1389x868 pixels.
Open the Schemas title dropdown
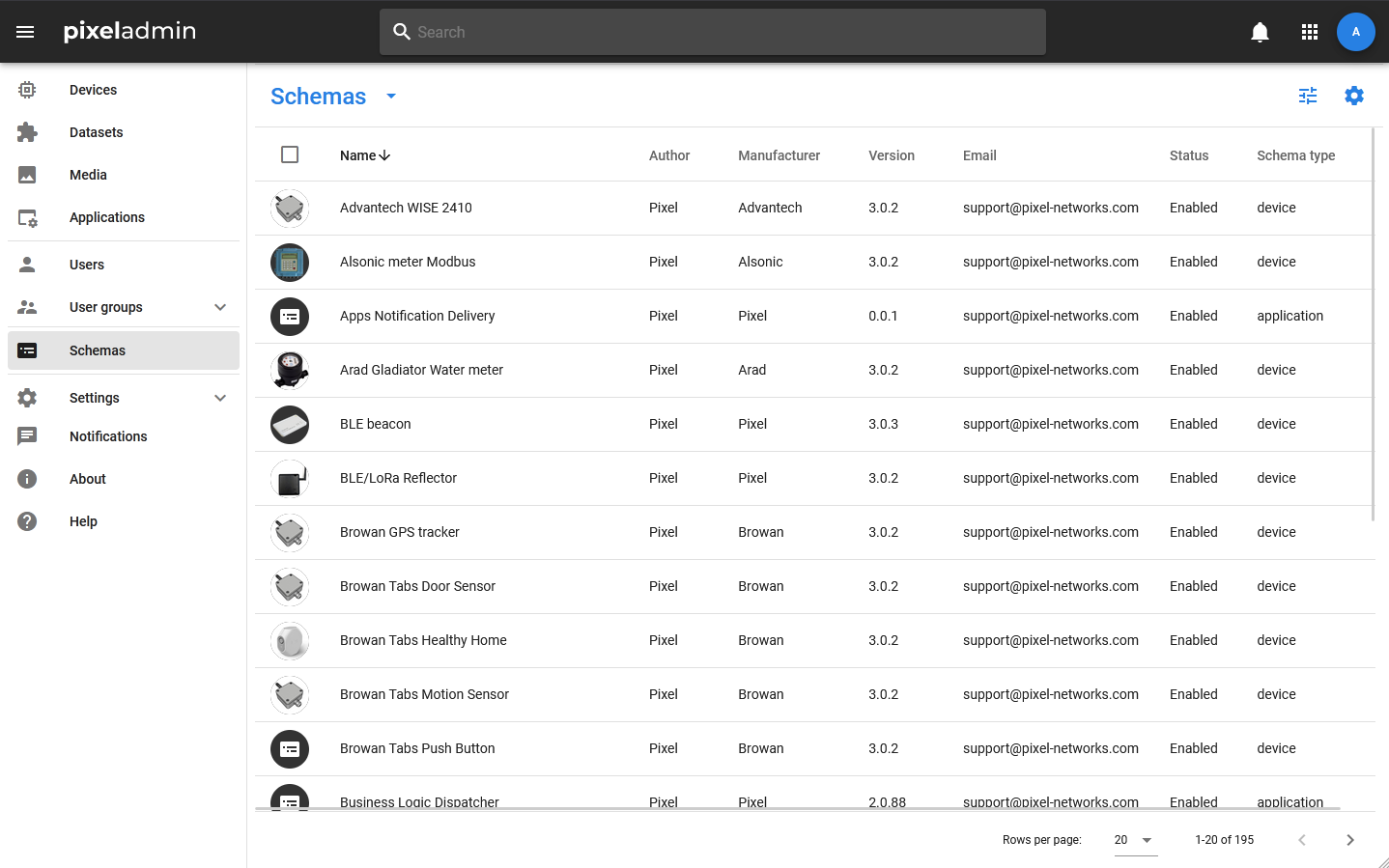pyautogui.click(x=391, y=97)
